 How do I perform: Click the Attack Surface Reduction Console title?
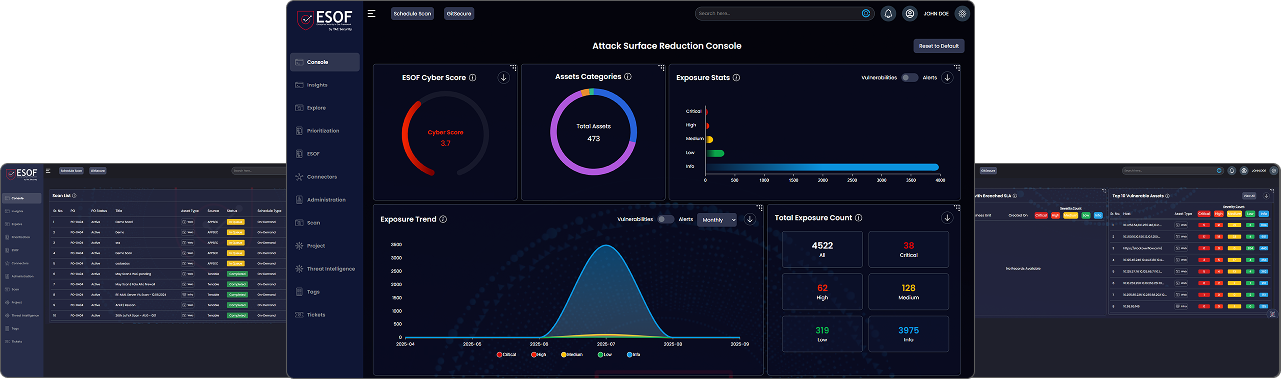668,46
